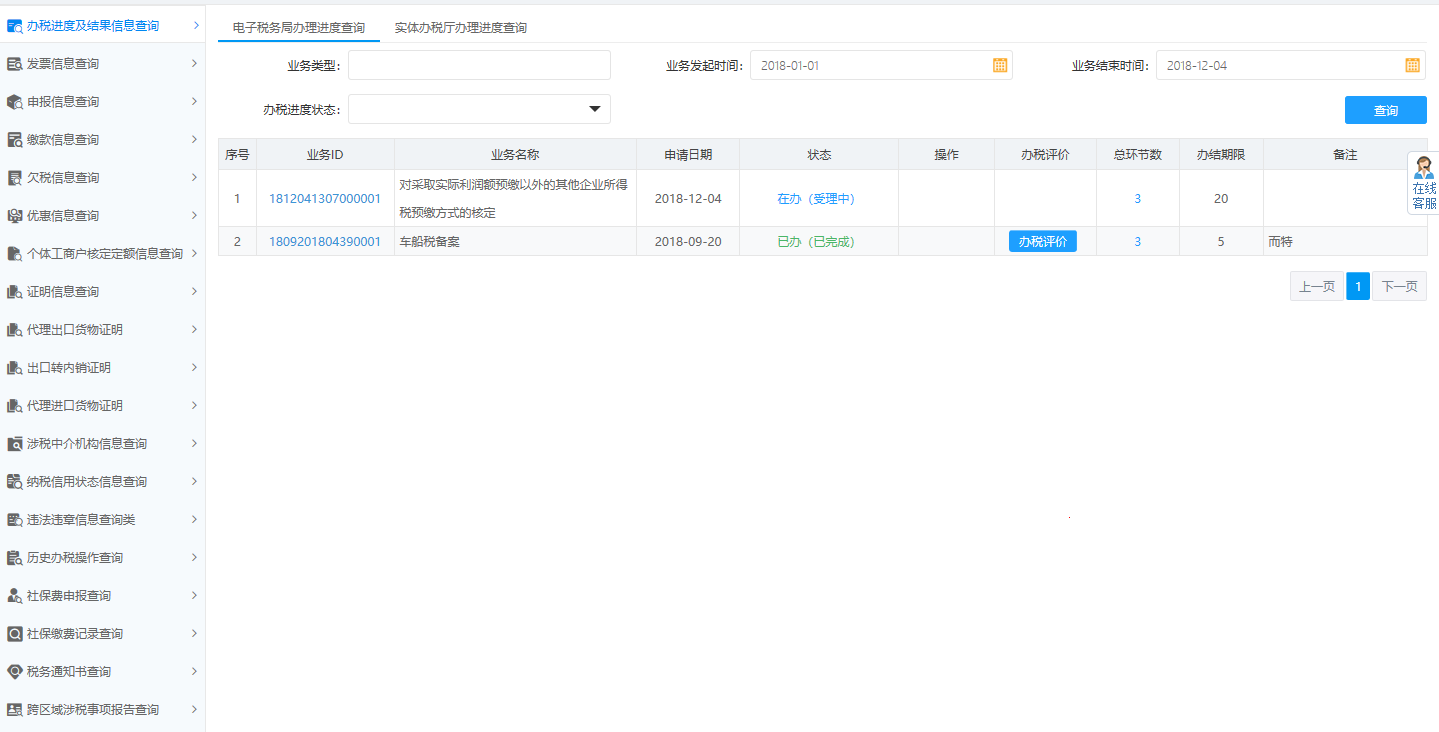Expand the 历史办税操作查询 menu chevron

tap(194, 557)
